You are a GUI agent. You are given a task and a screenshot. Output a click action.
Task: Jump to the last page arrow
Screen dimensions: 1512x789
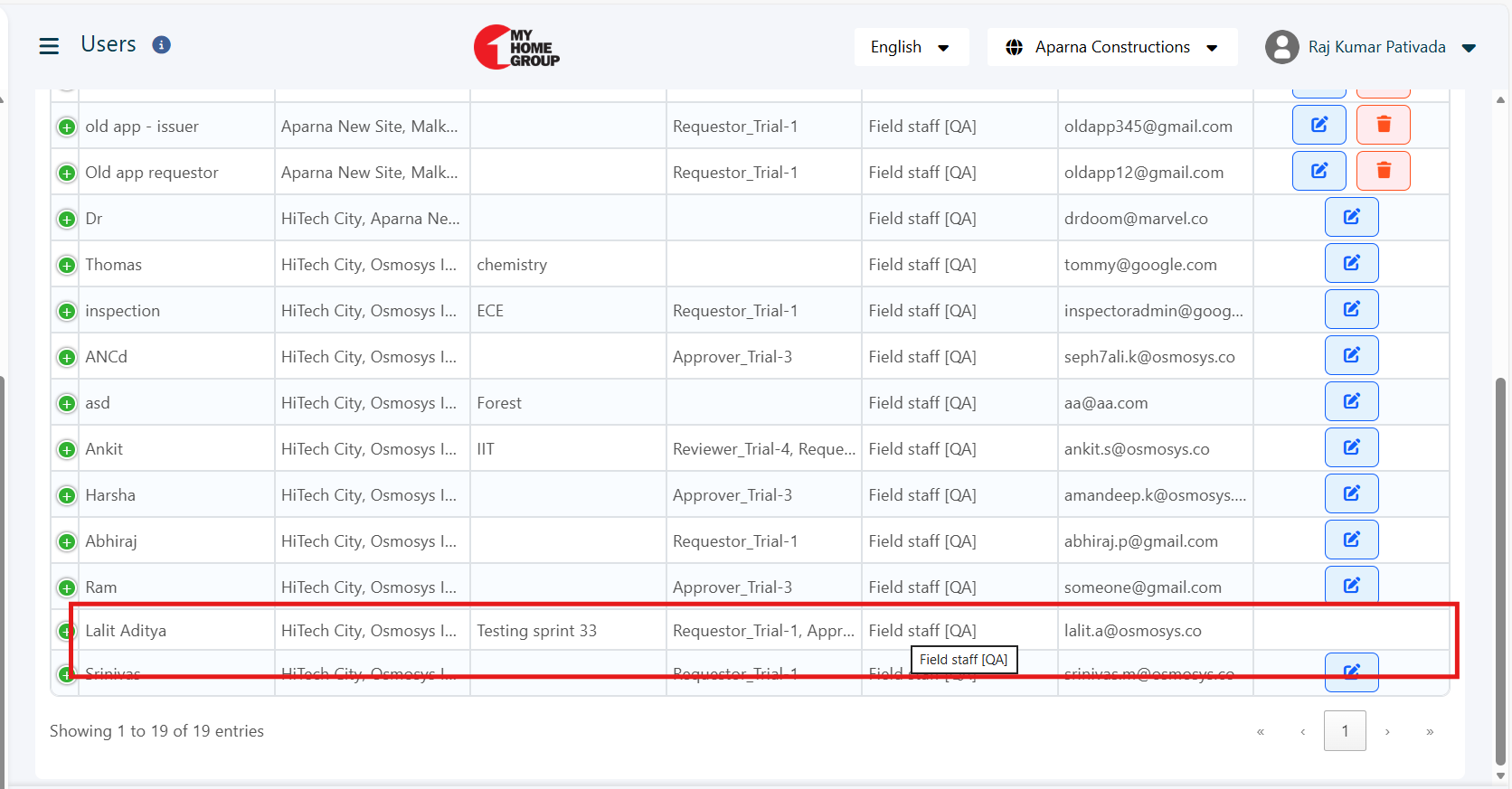click(1430, 731)
